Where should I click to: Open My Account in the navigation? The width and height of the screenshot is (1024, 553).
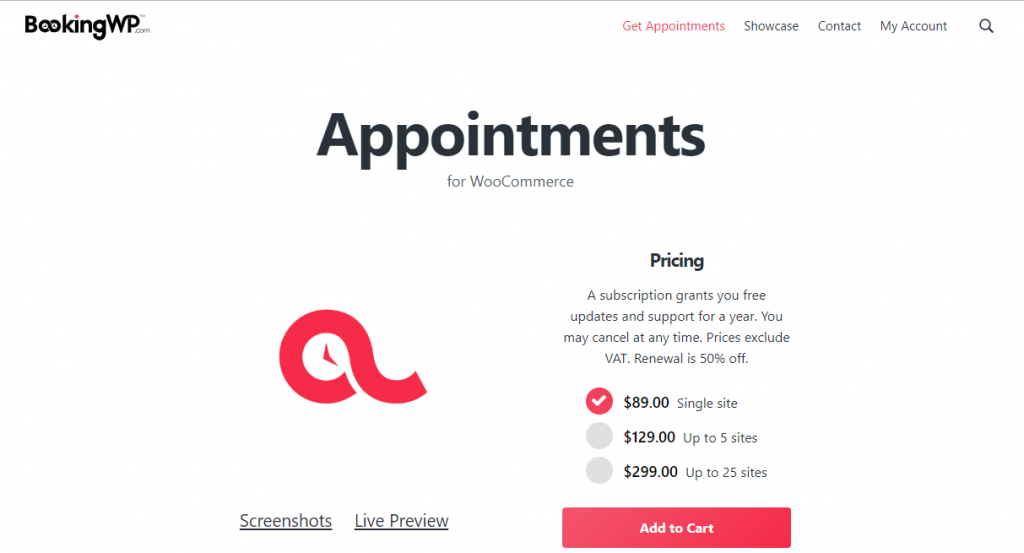tap(913, 27)
